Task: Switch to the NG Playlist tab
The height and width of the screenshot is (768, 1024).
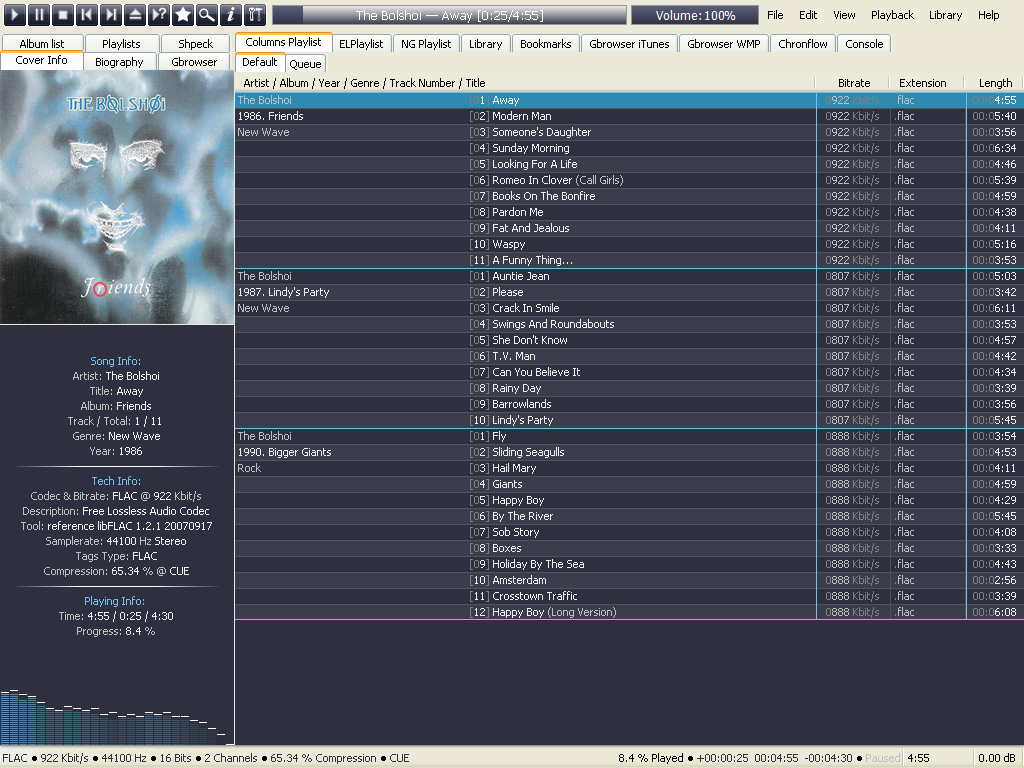Action: pyautogui.click(x=426, y=44)
